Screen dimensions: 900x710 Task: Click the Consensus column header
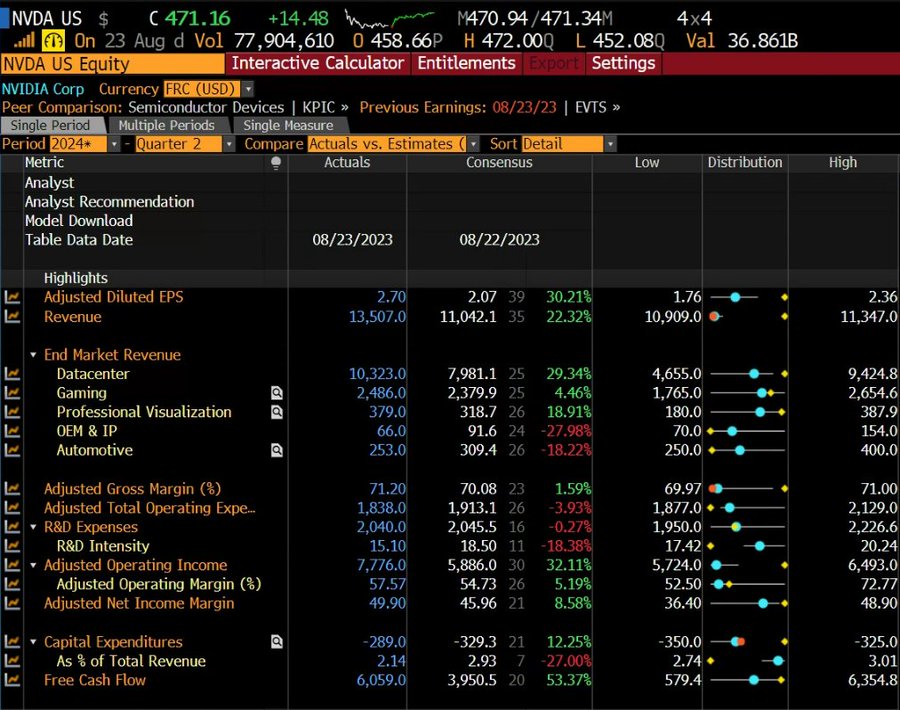499,162
